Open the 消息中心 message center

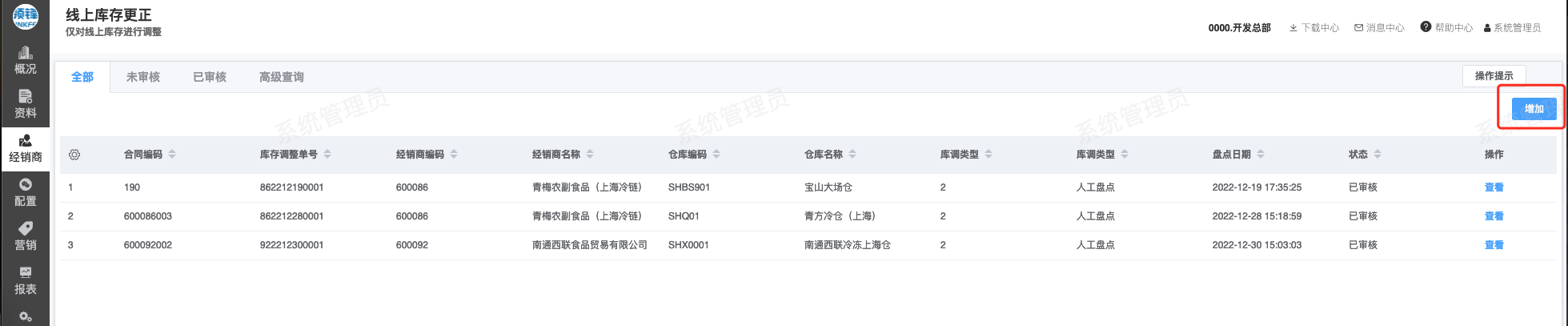coord(1379,28)
